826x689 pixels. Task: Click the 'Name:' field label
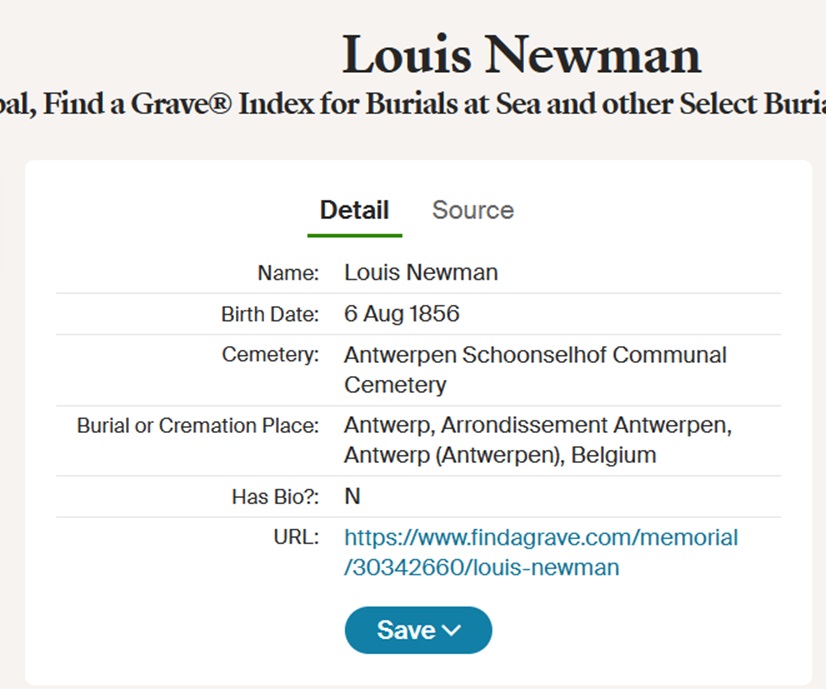coord(288,273)
